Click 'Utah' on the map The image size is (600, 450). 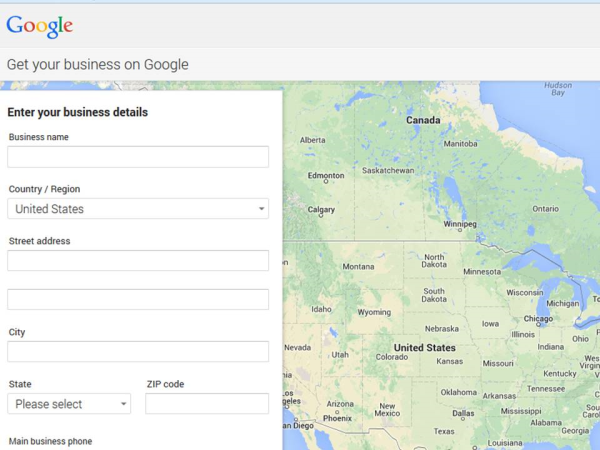pyautogui.click(x=340, y=355)
